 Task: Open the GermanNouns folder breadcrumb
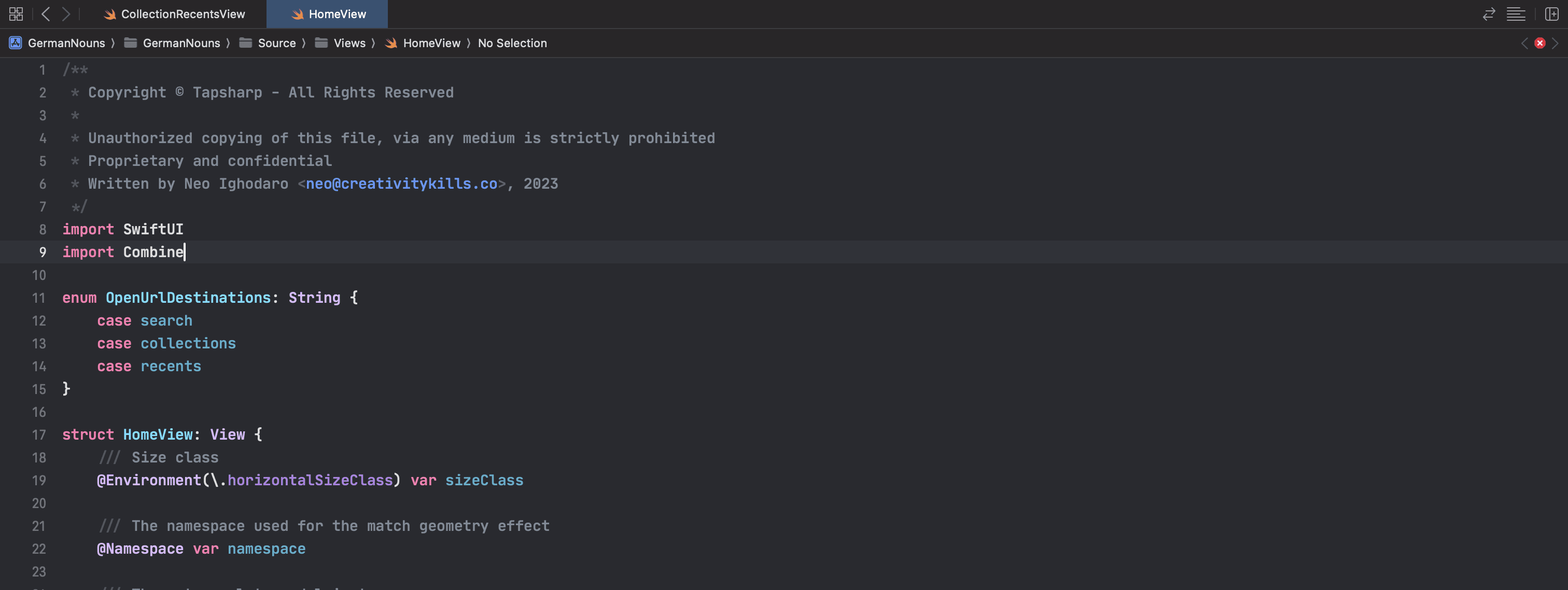pyautogui.click(x=181, y=43)
